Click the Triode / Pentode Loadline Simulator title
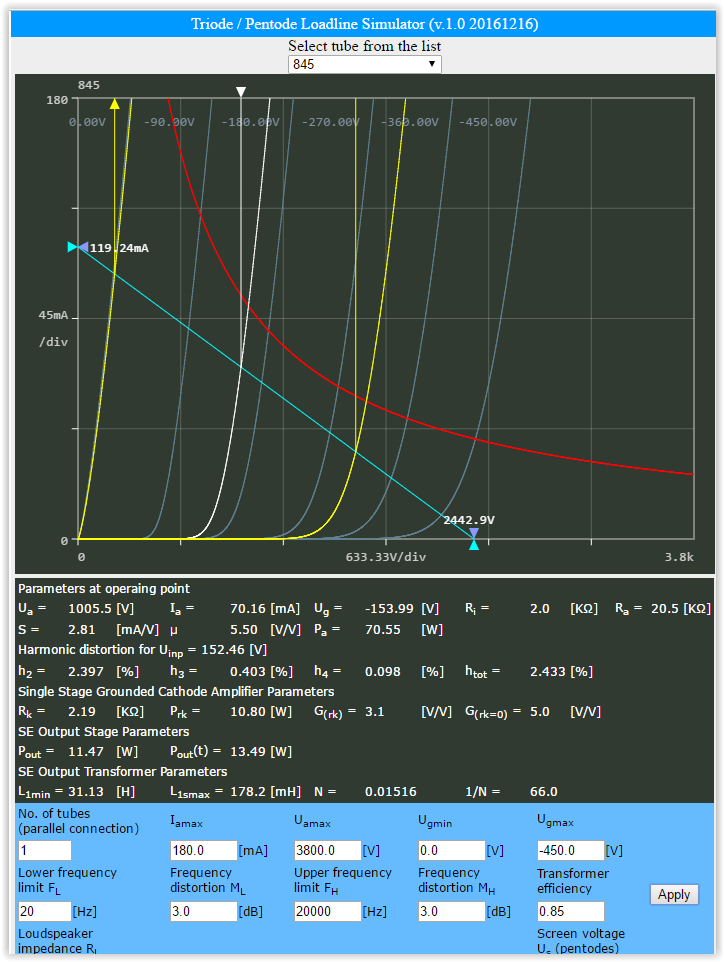This screenshot has width=724, height=962. [x=364, y=24]
